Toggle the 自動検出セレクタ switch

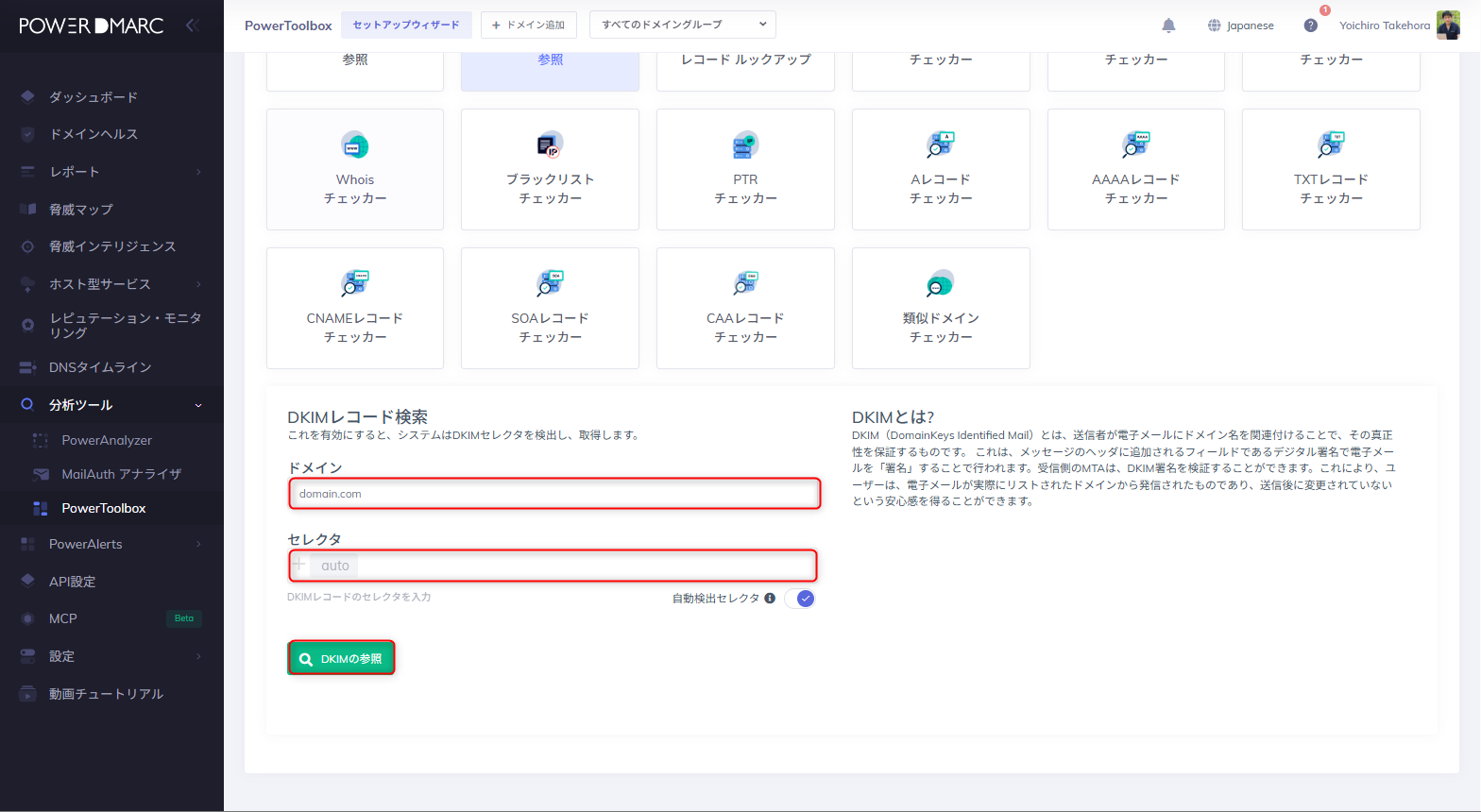pyautogui.click(x=800, y=599)
